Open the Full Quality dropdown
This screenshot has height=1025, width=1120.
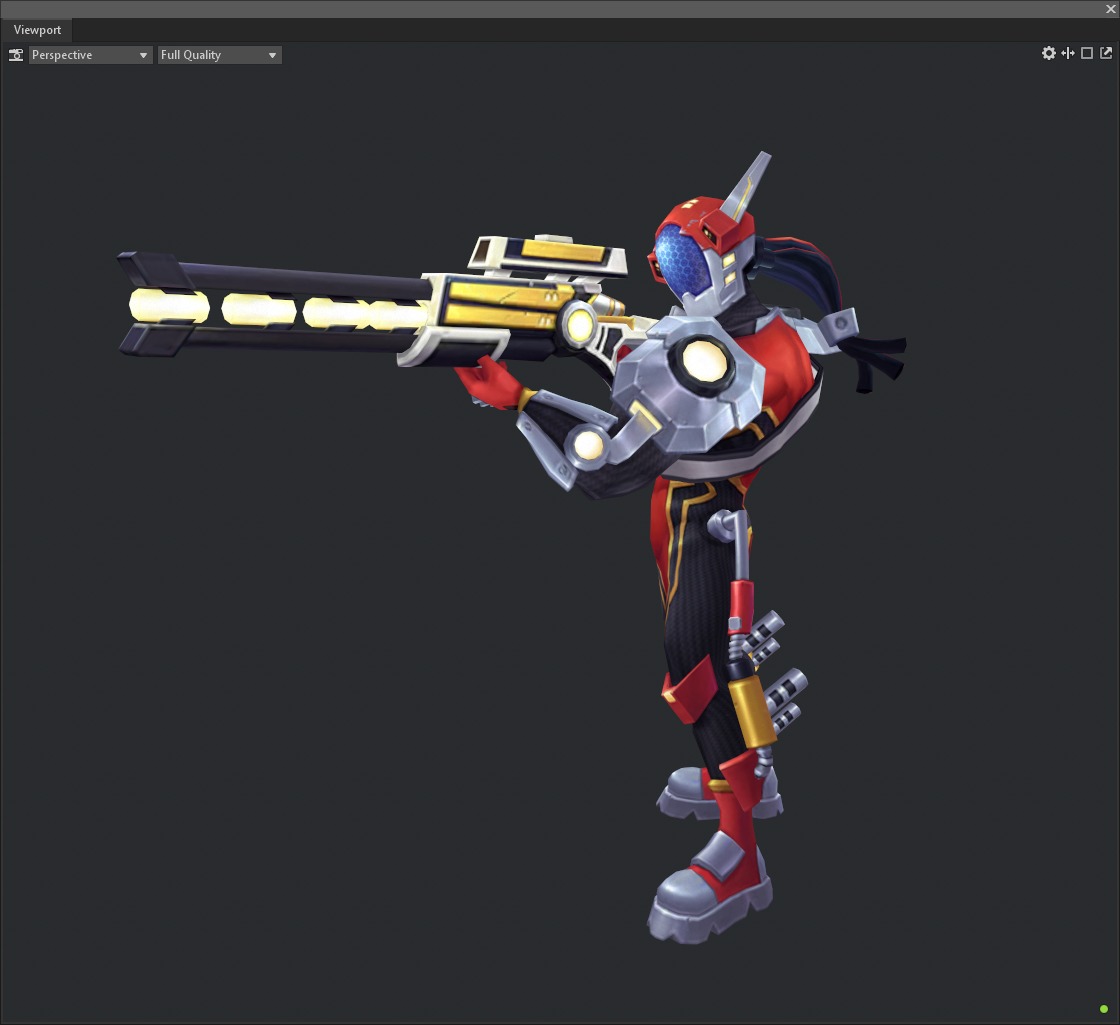219,55
